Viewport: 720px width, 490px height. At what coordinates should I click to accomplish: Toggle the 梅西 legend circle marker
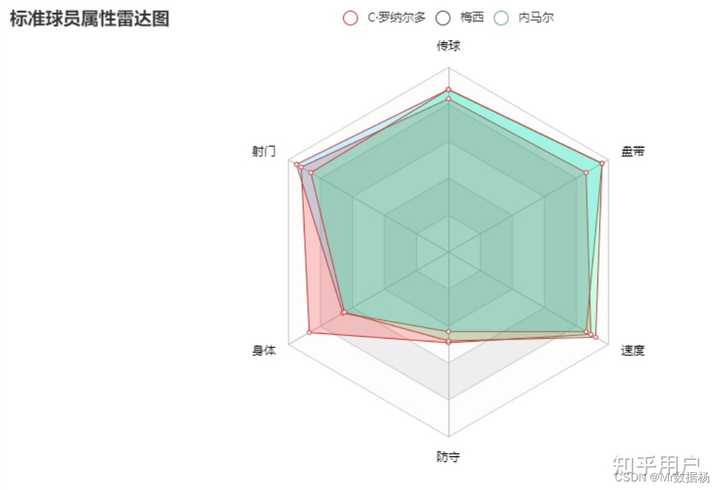point(444,18)
